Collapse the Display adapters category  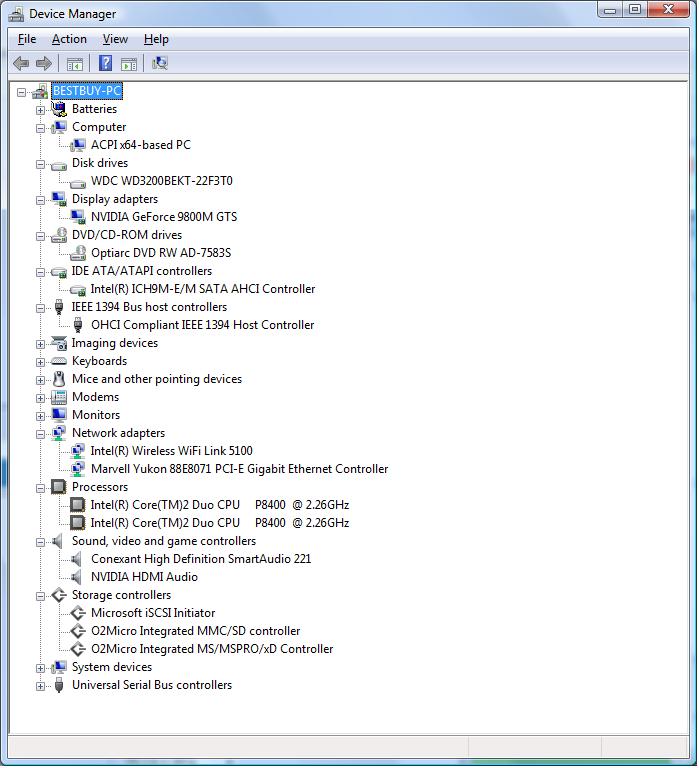(41, 200)
